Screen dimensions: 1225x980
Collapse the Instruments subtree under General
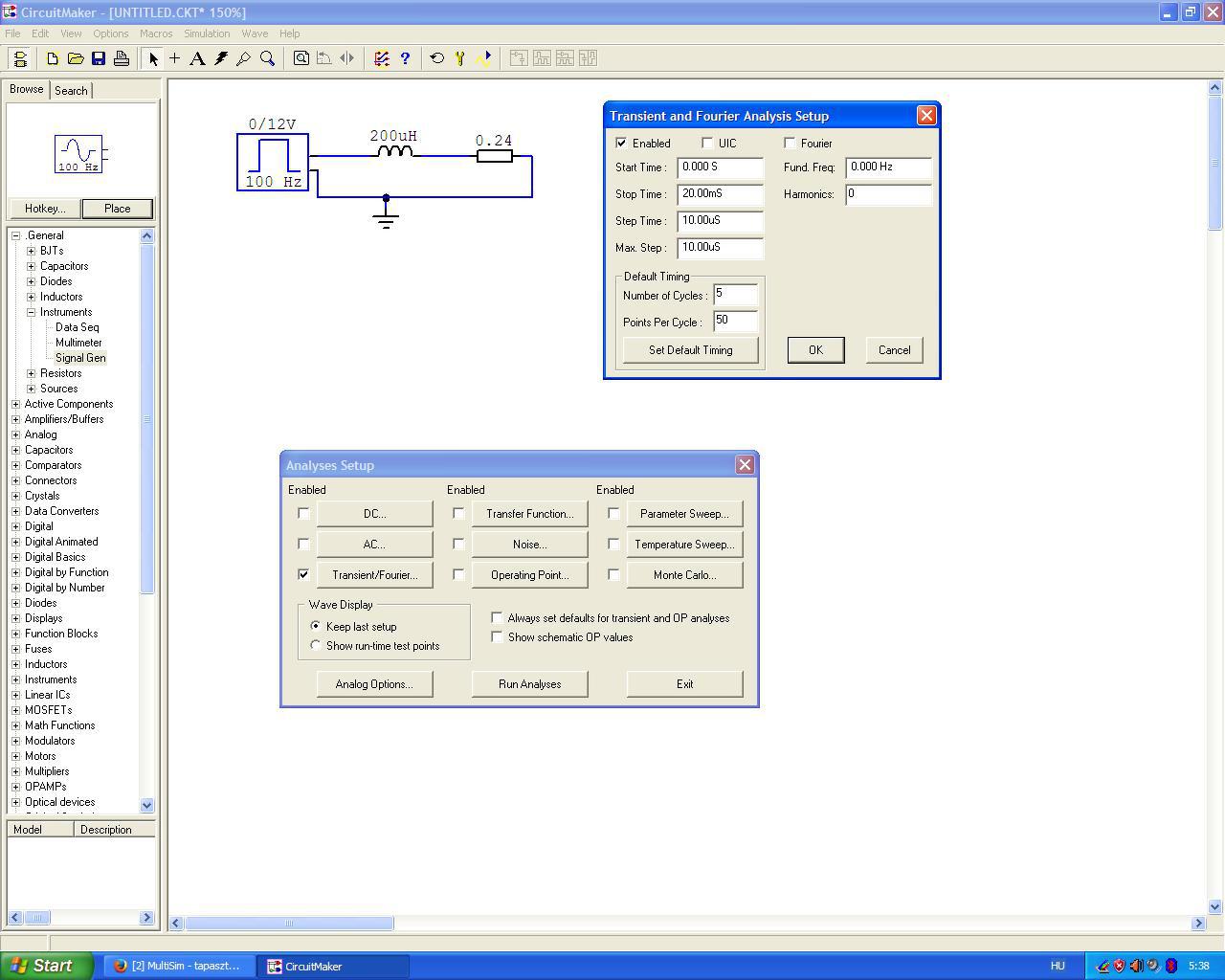[32, 312]
